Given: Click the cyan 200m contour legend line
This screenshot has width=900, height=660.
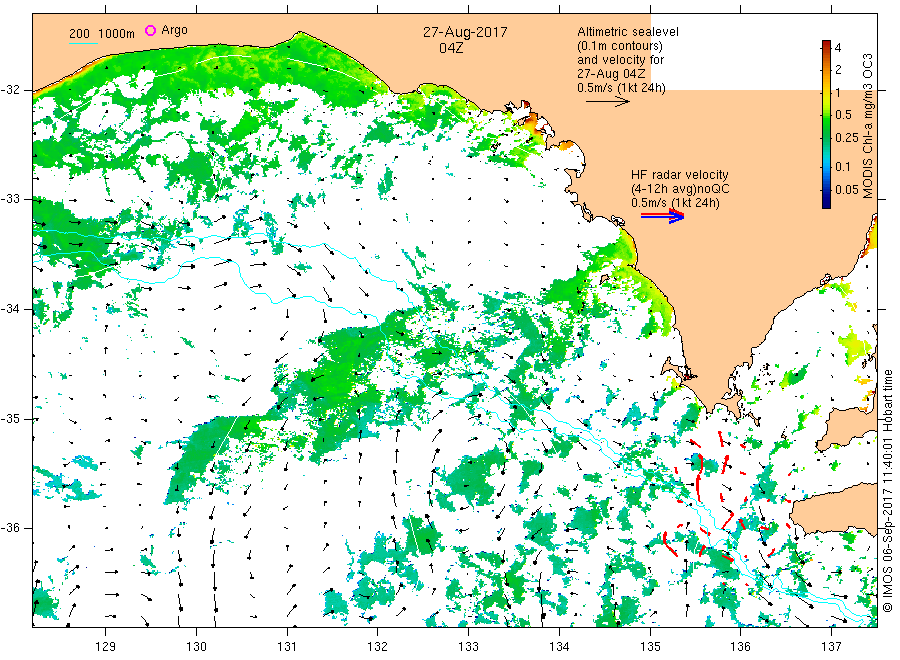Looking at the screenshot, I should (x=83, y=42).
